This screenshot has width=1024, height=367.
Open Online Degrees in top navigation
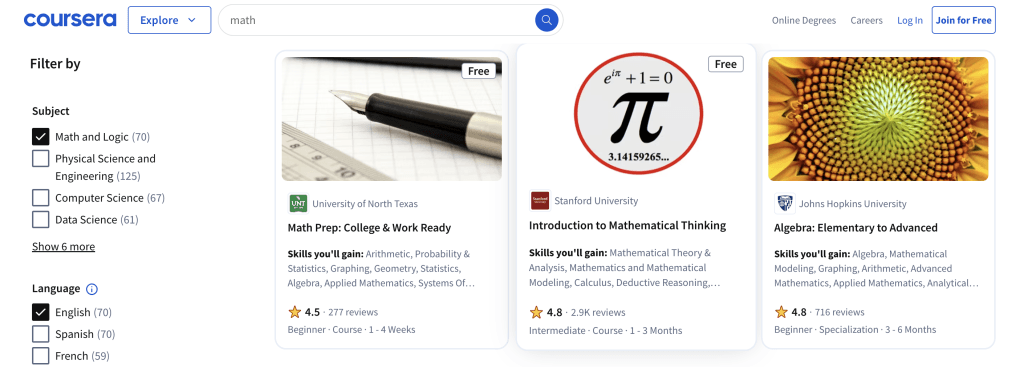point(804,20)
